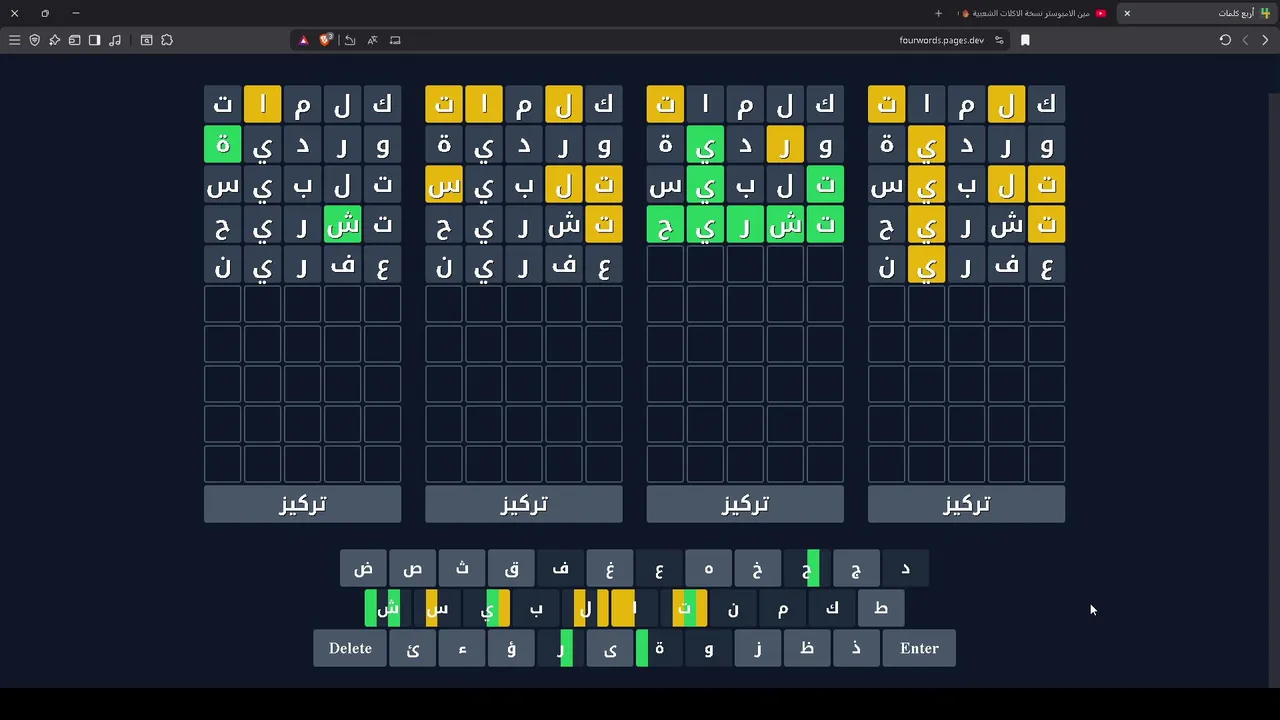Tap the د key on the on-screen keyboard
The width and height of the screenshot is (1280, 720).
(905, 568)
